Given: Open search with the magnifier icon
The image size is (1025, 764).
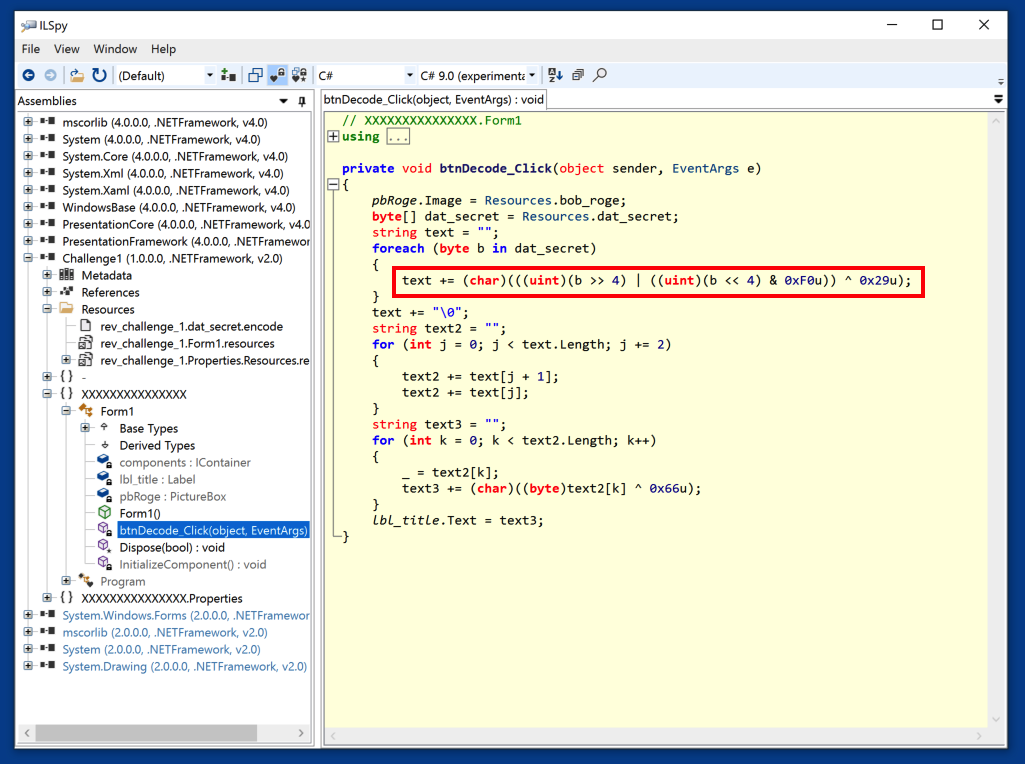Looking at the screenshot, I should click(600, 75).
